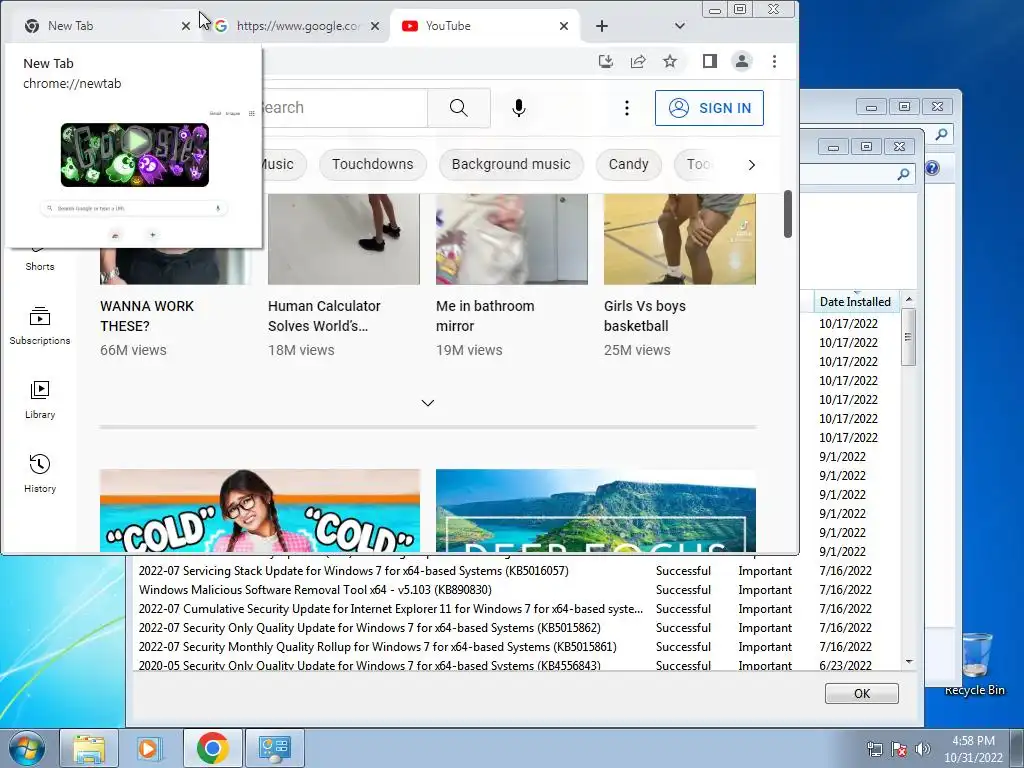1024x768 pixels.
Task: Open Chrome's three-dot menu
Action: [775, 61]
